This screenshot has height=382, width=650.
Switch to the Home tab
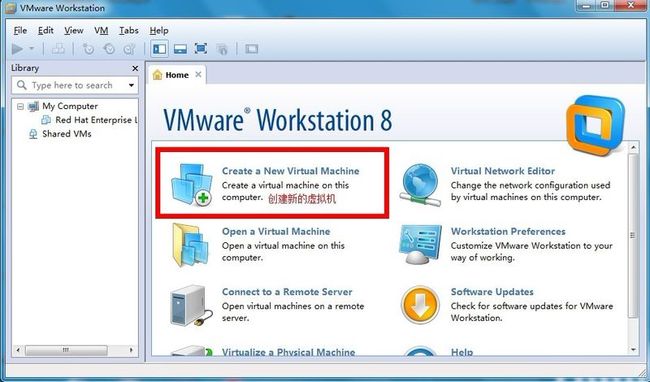click(177, 75)
